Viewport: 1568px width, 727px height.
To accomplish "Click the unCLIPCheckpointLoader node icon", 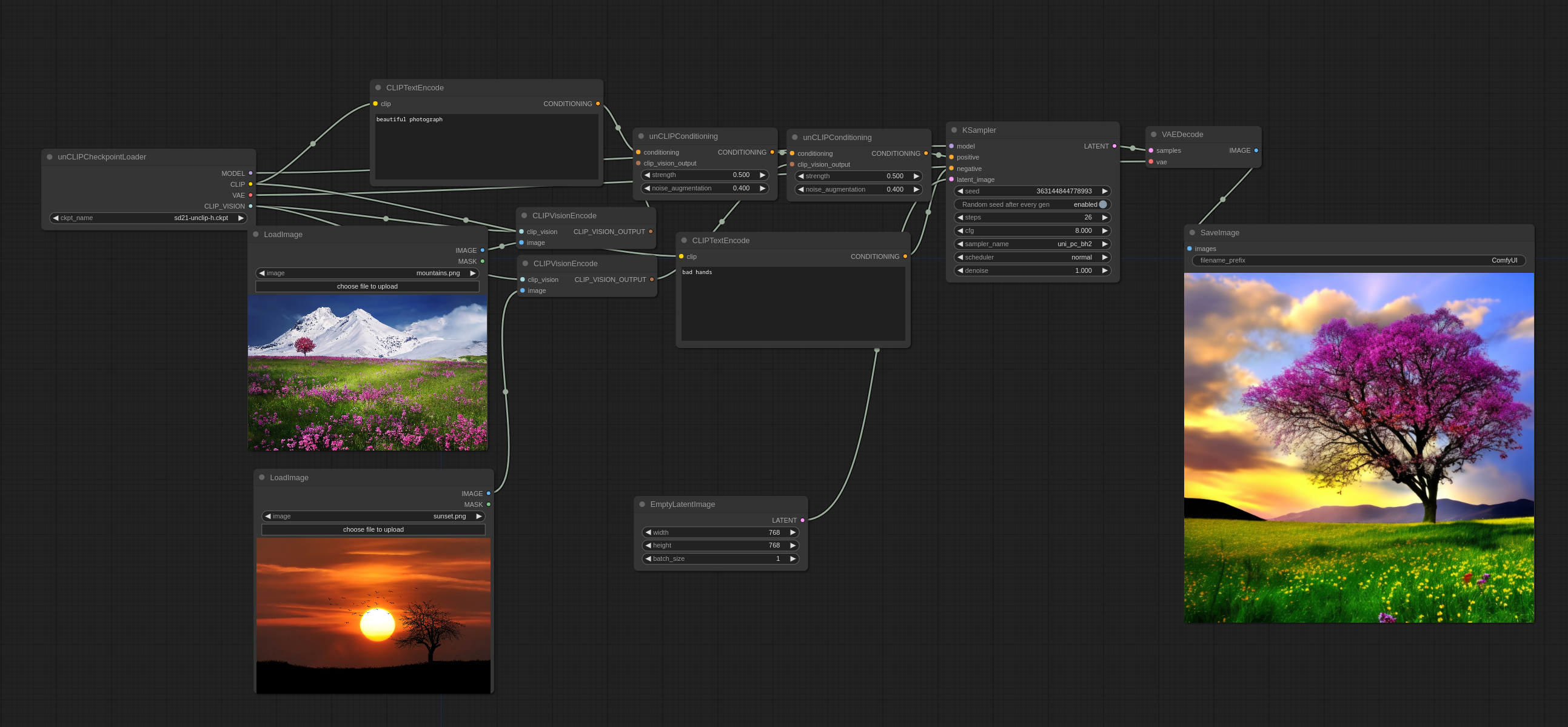I will tap(51, 156).
